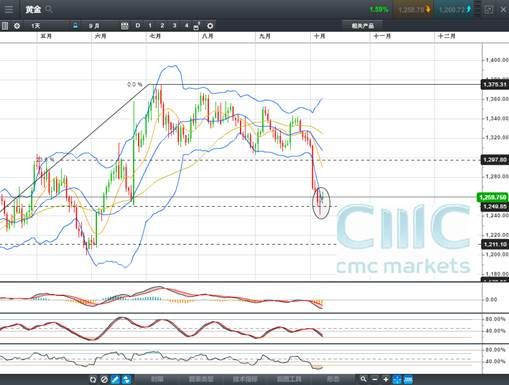Select layout preset 1
Image resolution: width=509 pixels, height=385 pixels.
click(x=150, y=26)
